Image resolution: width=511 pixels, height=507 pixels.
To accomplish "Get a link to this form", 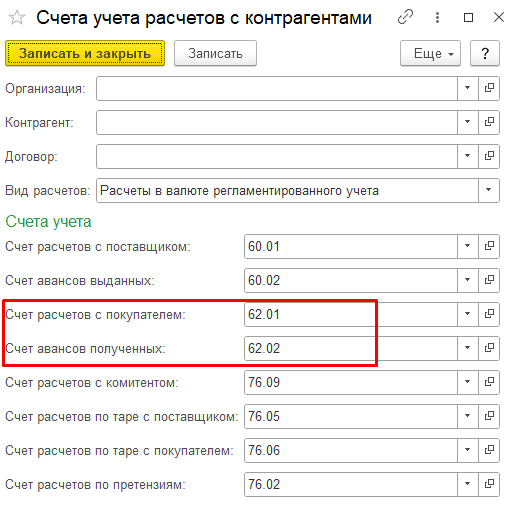I will click(x=405, y=17).
